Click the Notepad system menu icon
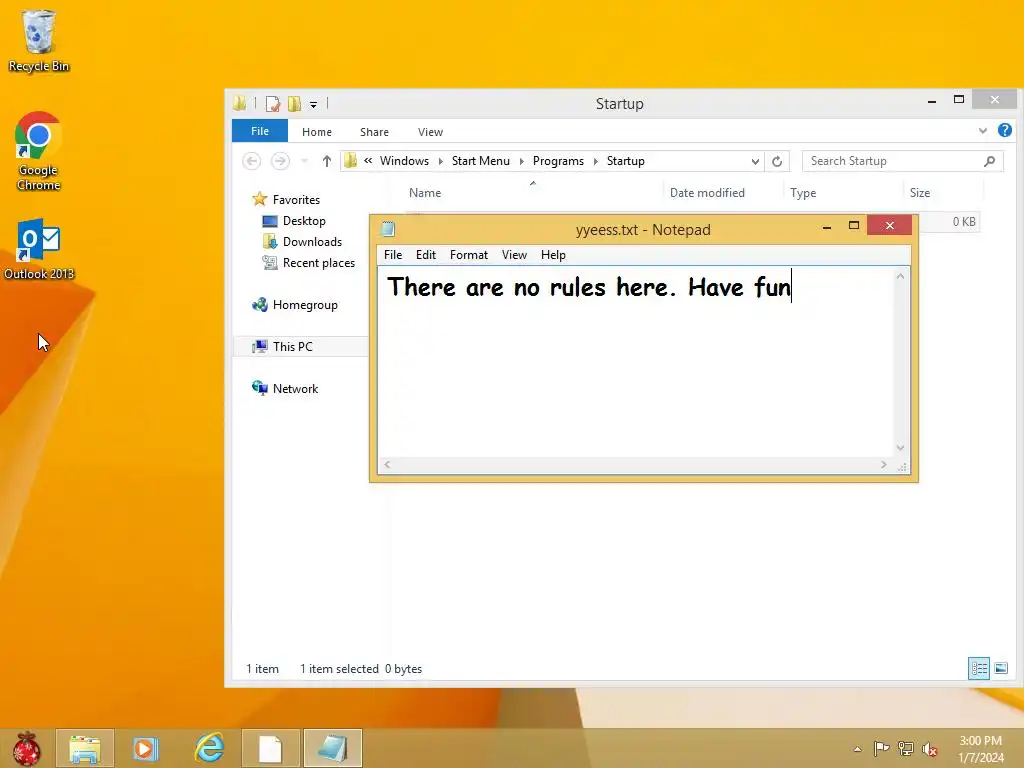Screen dimensions: 1024x768 pyautogui.click(x=388, y=229)
